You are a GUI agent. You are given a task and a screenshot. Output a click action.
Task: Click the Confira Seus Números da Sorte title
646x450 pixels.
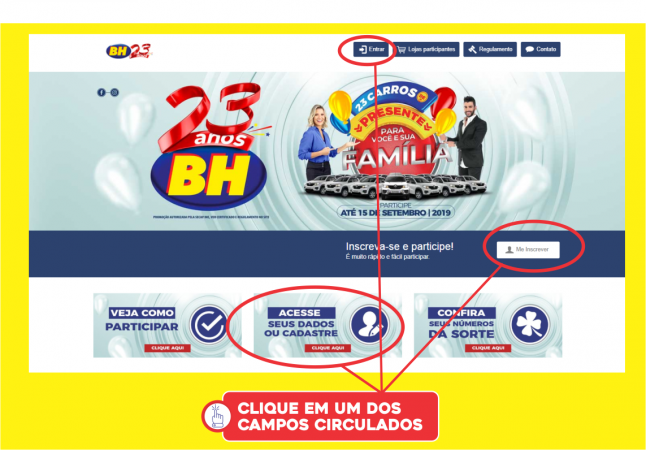461,323
